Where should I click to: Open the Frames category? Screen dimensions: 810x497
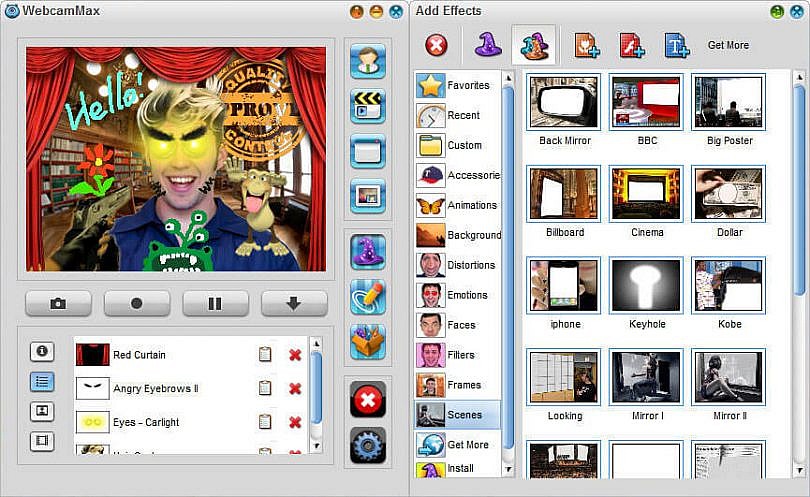458,385
